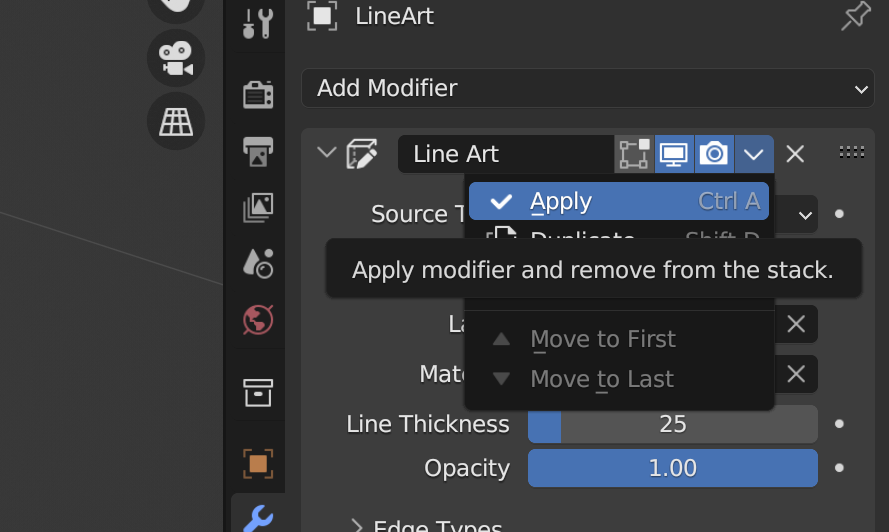889x532 pixels.
Task: Open the Add Modifier dropdown
Action: tap(588, 88)
